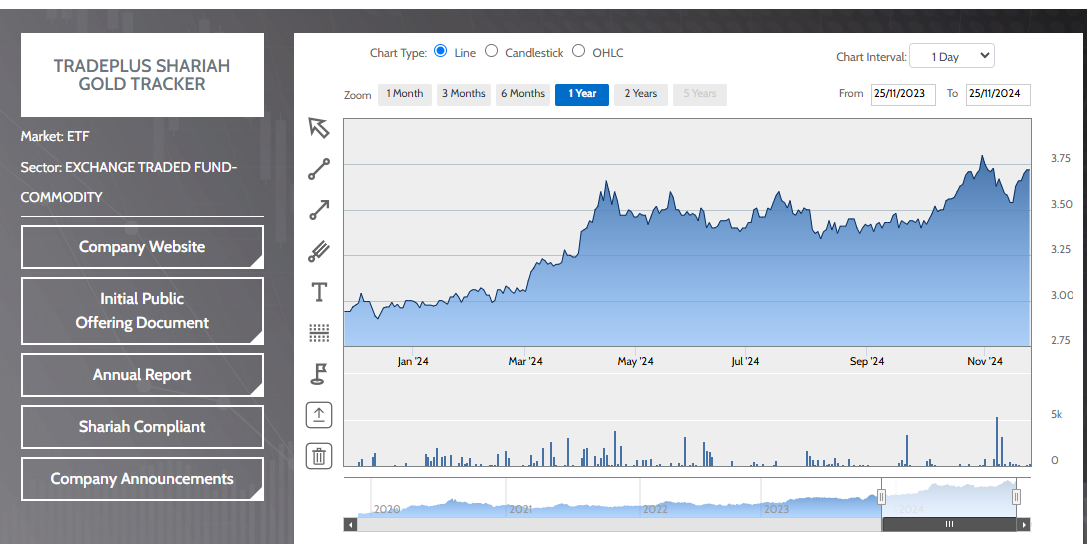
Task: Open the Chart Interval dropdown
Action: pyautogui.click(x=952, y=57)
